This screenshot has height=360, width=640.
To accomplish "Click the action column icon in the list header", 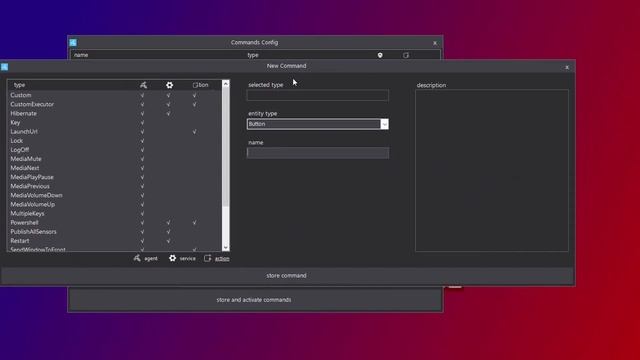I will tap(196, 85).
